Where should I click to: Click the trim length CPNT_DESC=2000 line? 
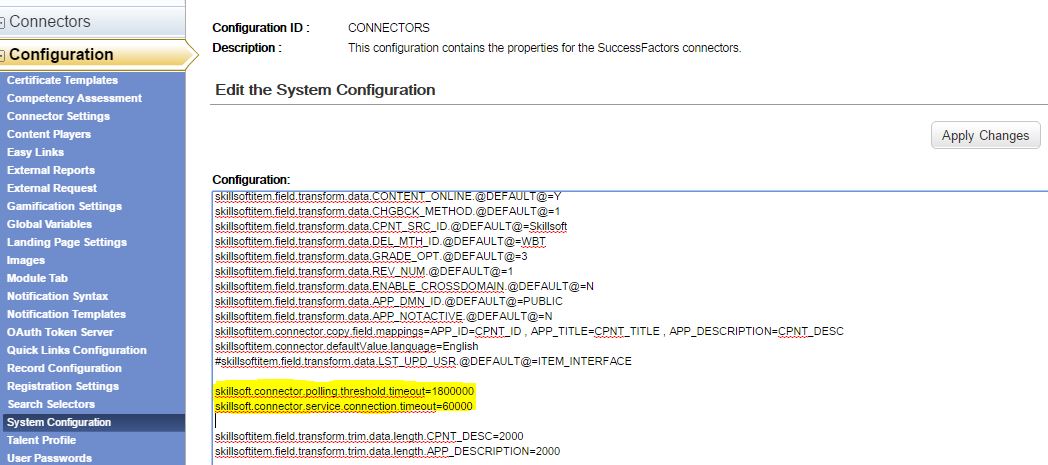coord(369,436)
